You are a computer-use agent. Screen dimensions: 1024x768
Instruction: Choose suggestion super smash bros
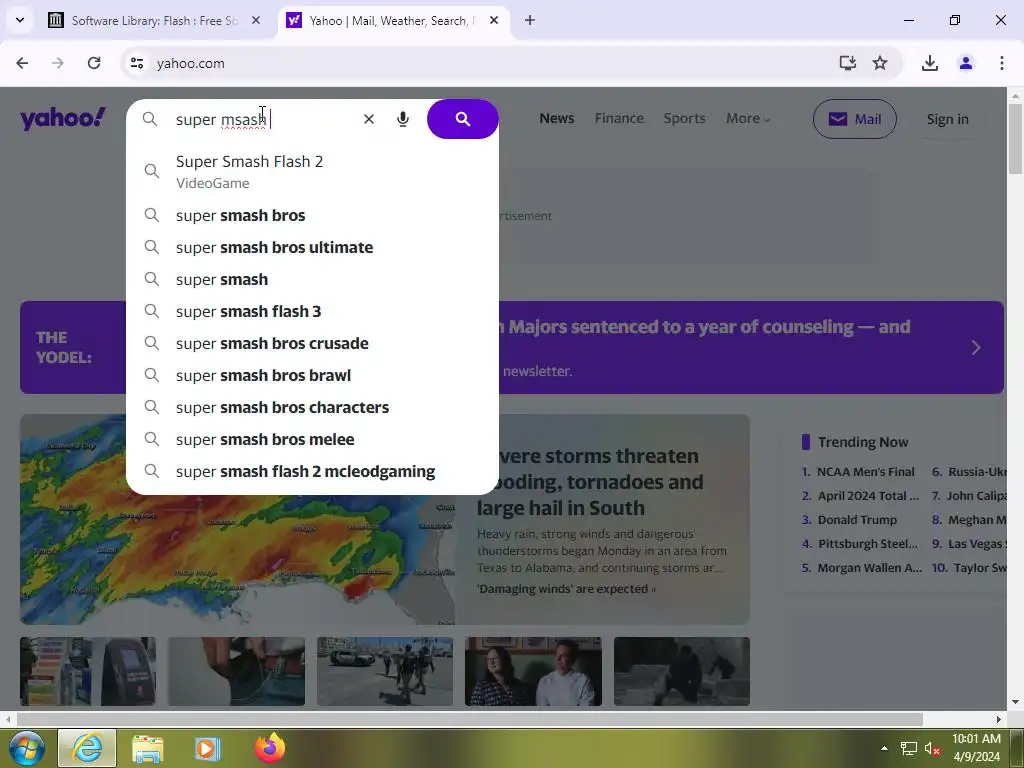(312, 216)
